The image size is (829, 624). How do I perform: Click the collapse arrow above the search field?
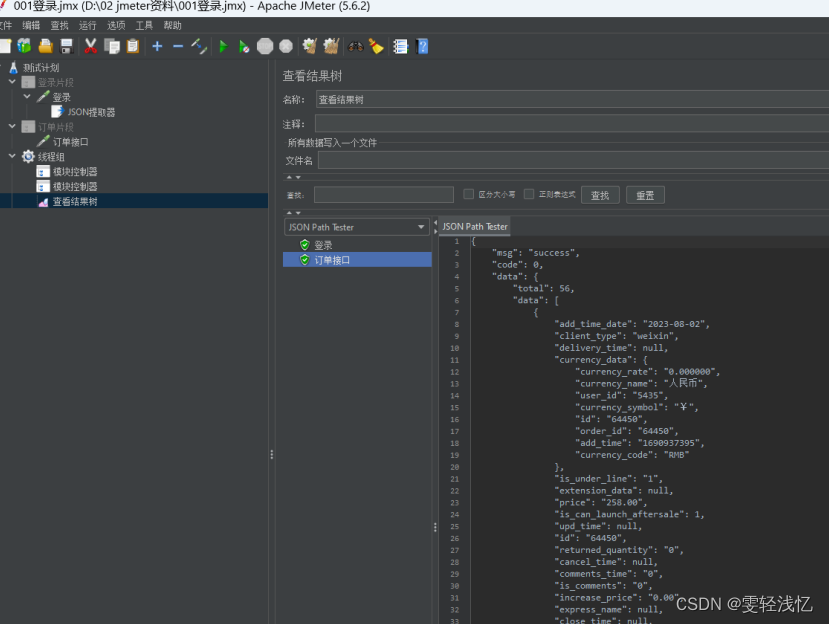[289, 177]
